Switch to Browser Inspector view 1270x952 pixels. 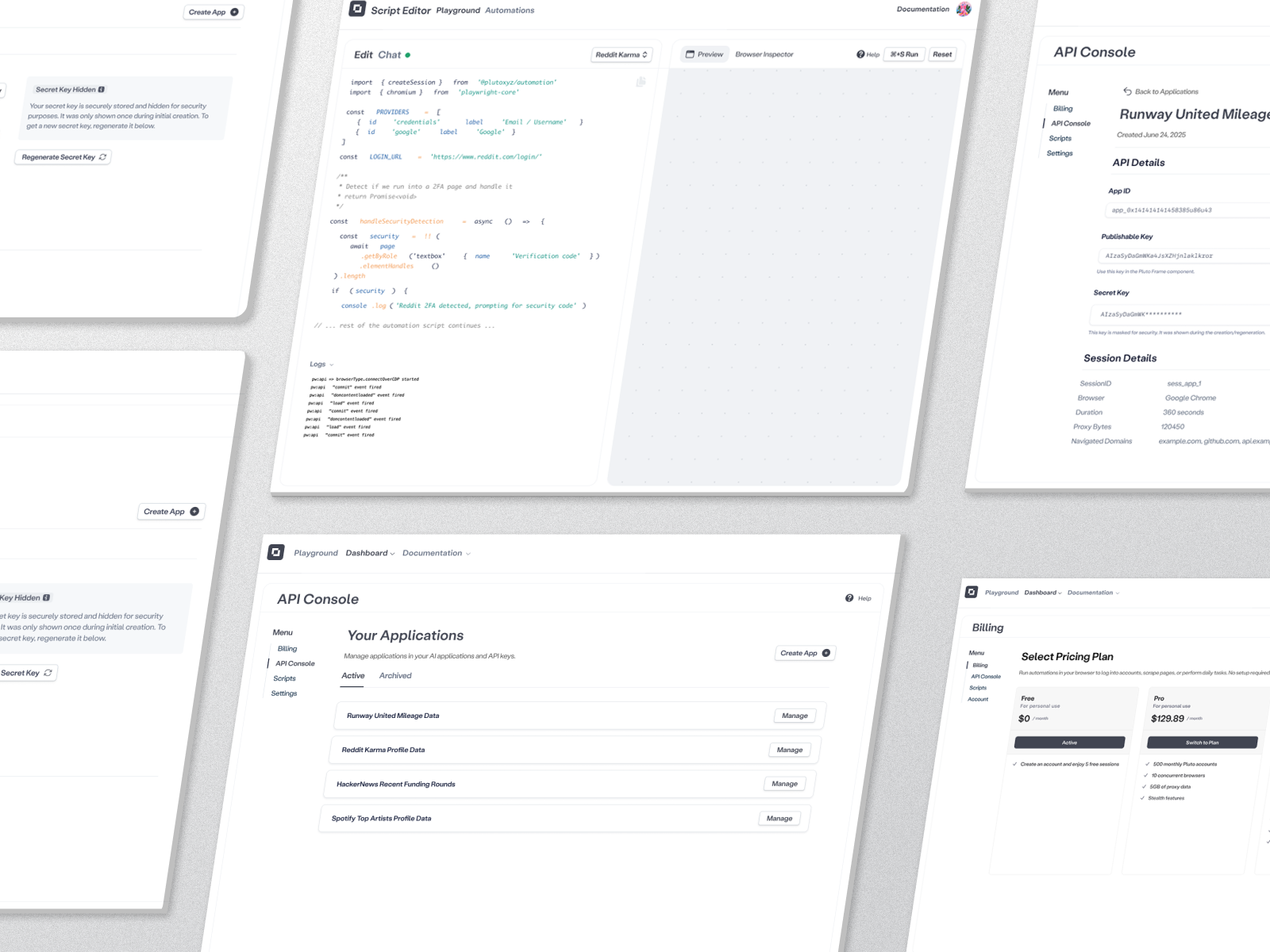pyautogui.click(x=764, y=55)
